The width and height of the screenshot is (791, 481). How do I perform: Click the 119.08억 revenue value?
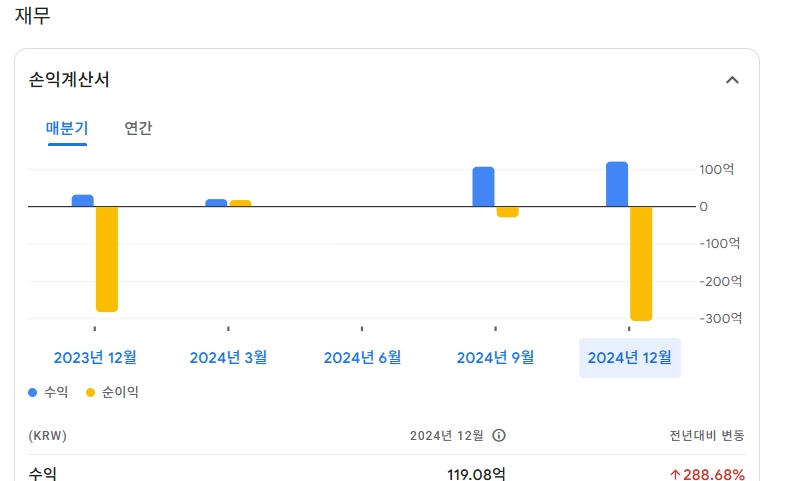[476, 474]
